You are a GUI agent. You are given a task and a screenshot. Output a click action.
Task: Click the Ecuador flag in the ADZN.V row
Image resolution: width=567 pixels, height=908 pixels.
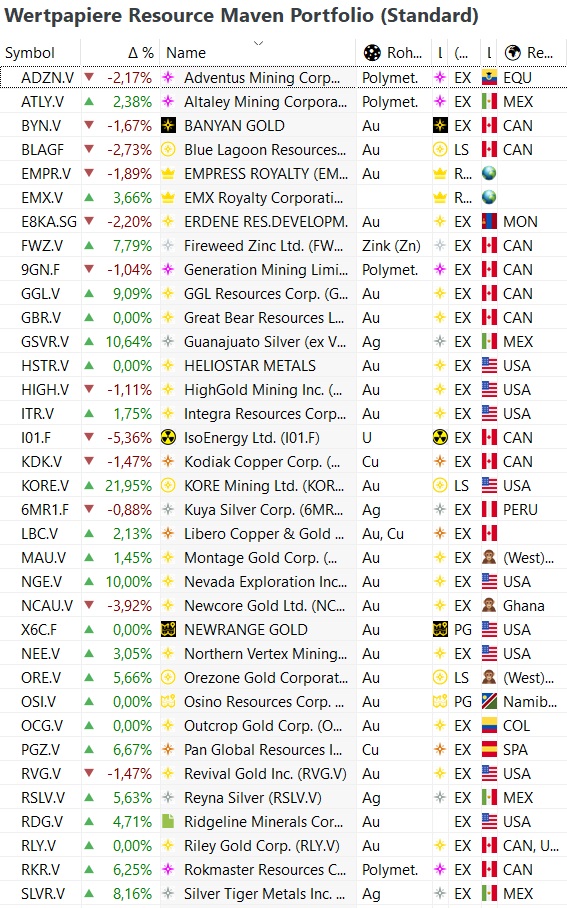[x=489, y=78]
